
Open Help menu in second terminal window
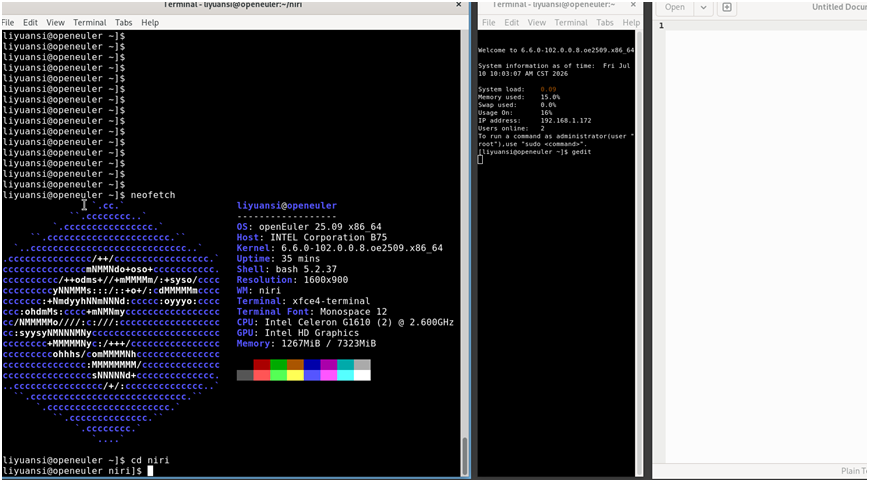(x=631, y=23)
